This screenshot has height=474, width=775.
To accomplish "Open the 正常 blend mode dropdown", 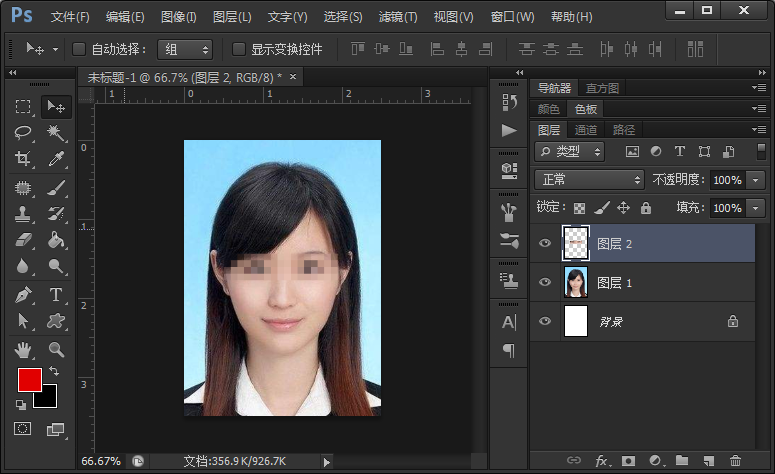I will click(x=589, y=179).
